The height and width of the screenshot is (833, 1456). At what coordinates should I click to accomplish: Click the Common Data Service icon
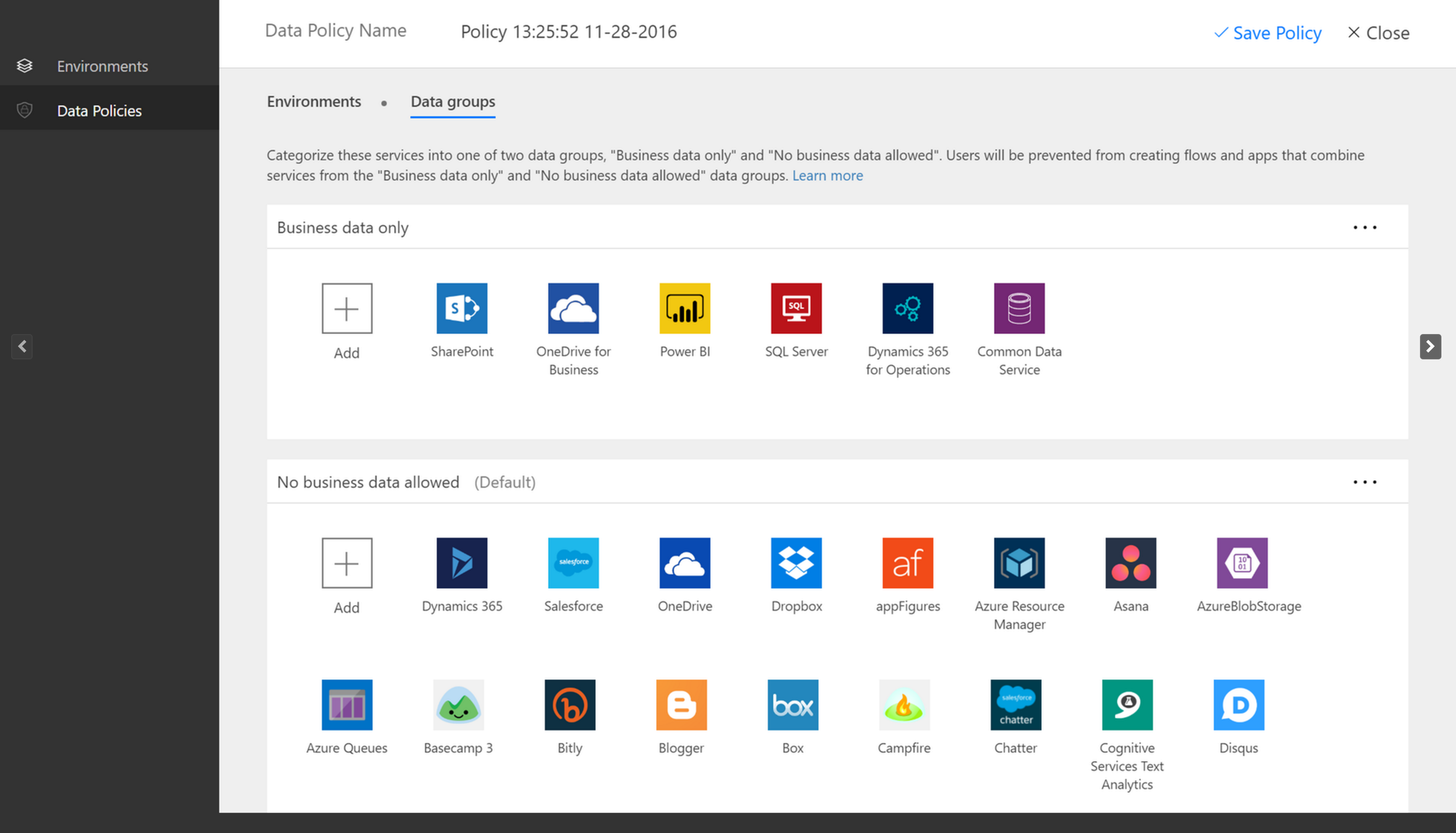[1018, 308]
